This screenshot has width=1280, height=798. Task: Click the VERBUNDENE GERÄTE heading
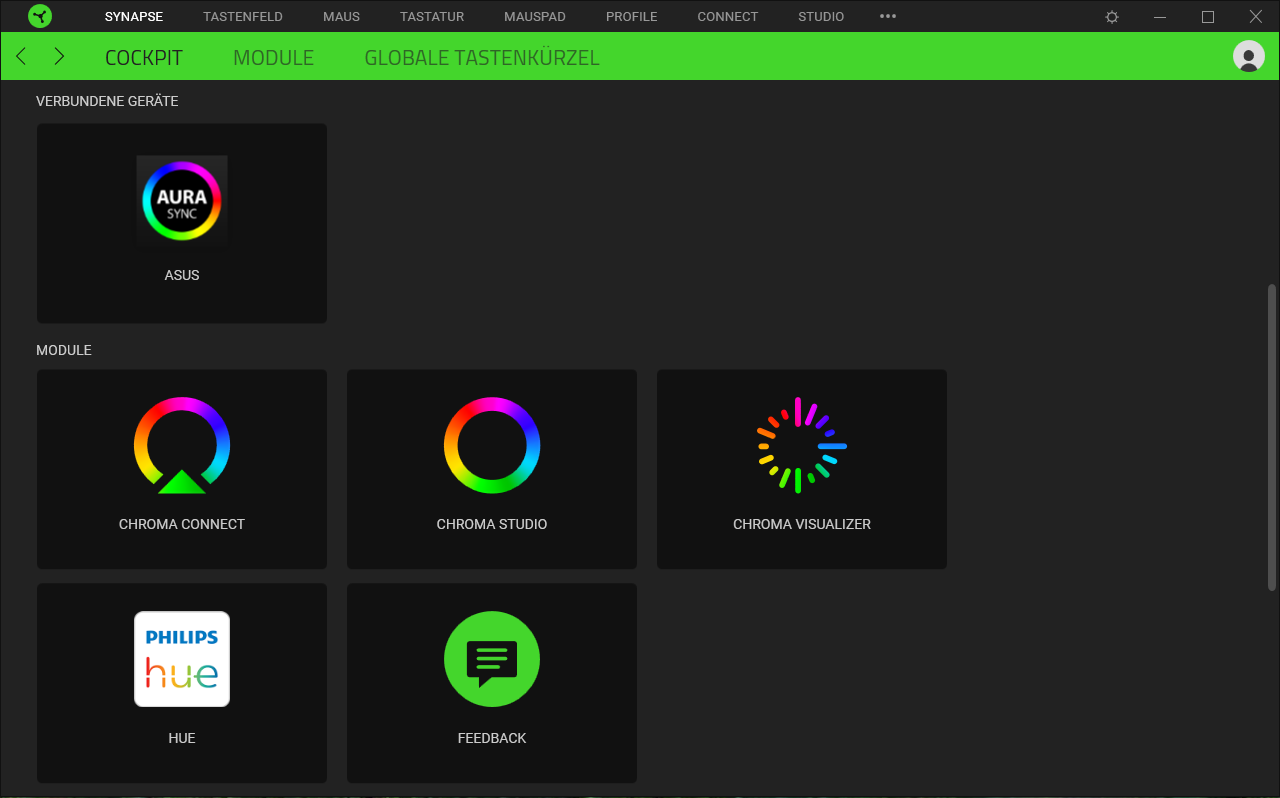pyautogui.click(x=107, y=101)
